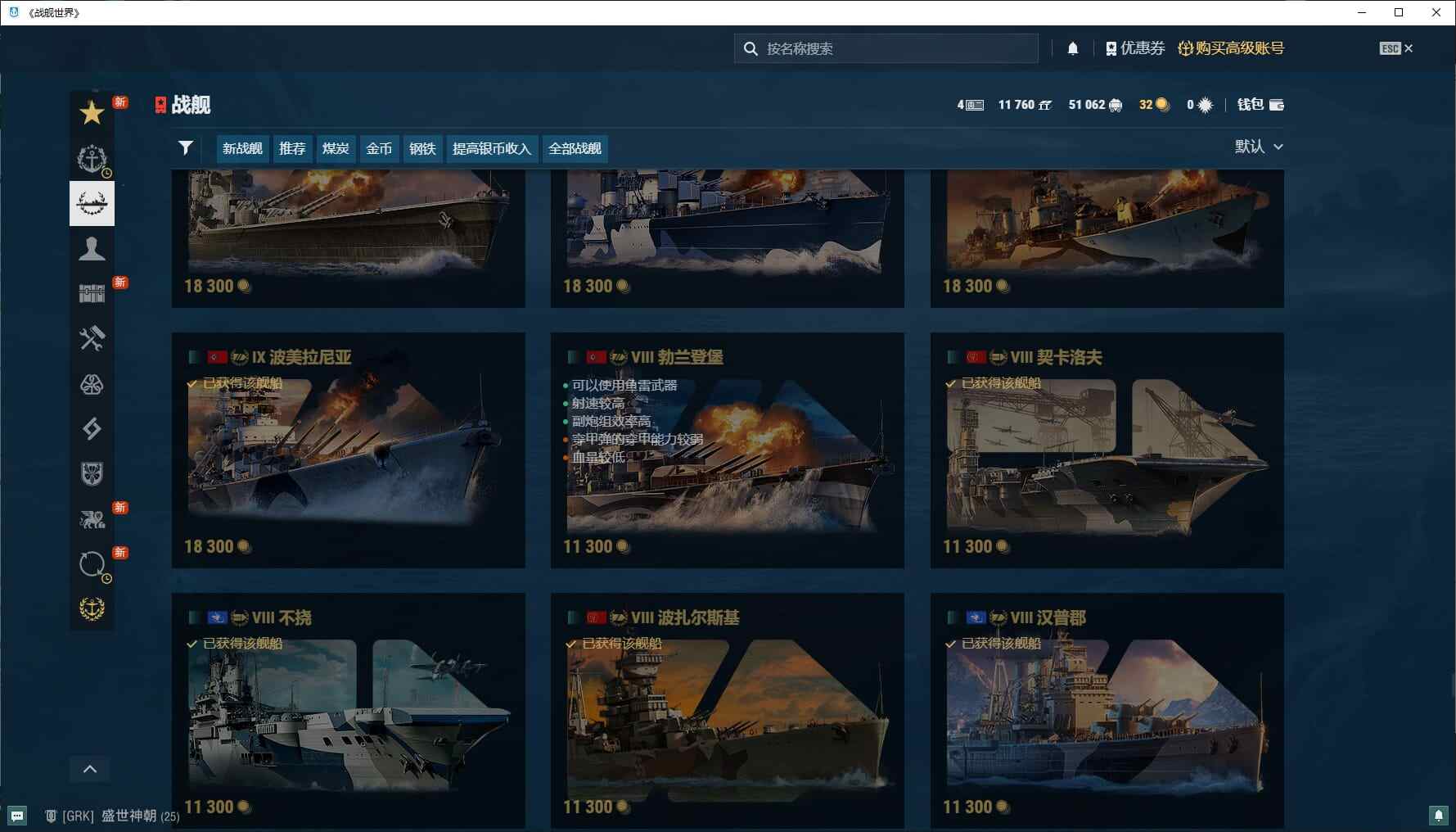Open the VIII 波扎尔斯基 ship card
This screenshot has width=1456, height=832.
point(728,711)
